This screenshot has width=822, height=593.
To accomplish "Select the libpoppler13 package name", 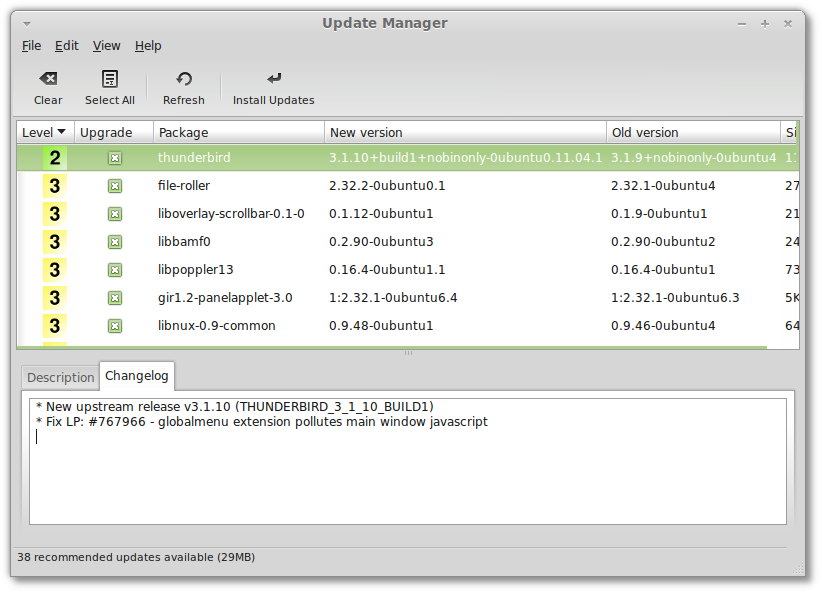I will pos(196,270).
